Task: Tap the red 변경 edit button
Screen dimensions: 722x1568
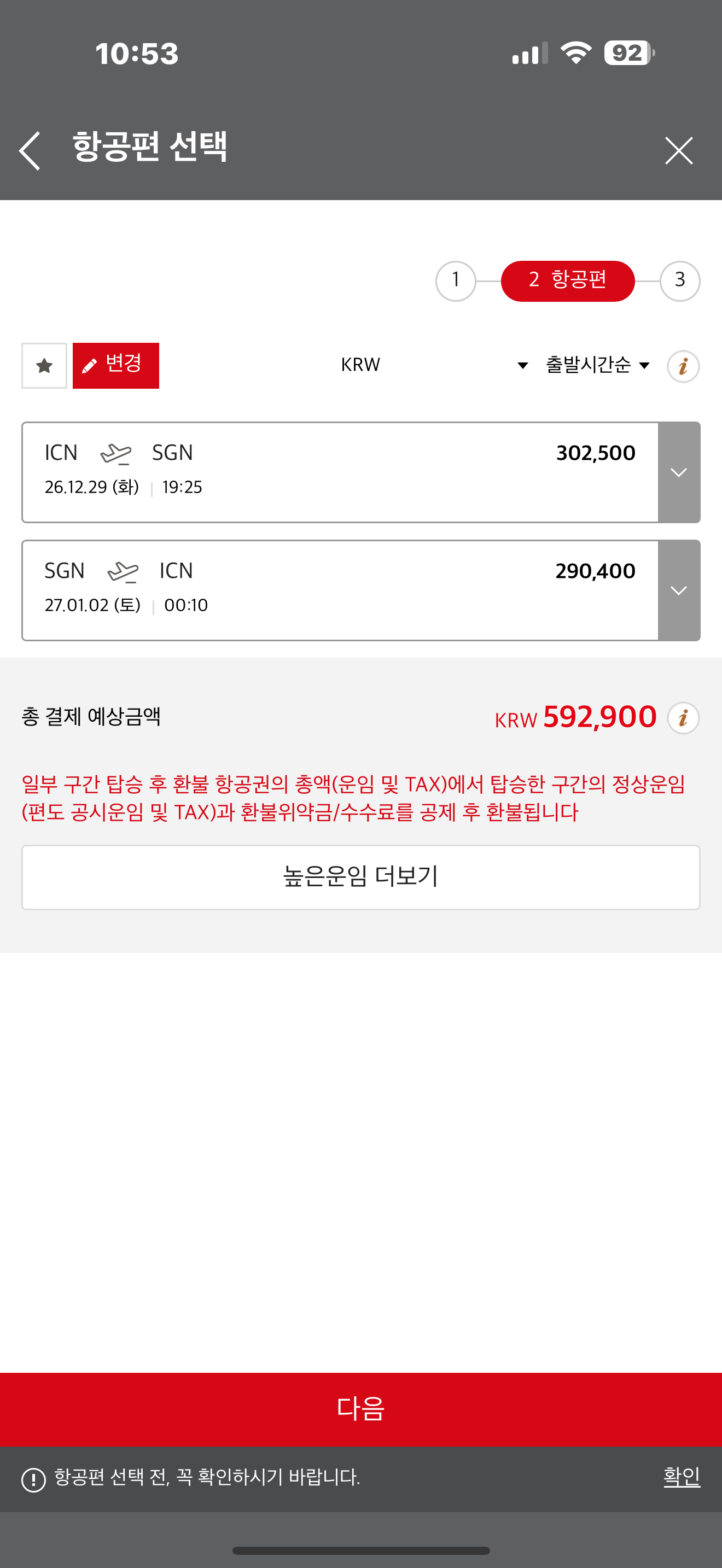Action: [115, 366]
